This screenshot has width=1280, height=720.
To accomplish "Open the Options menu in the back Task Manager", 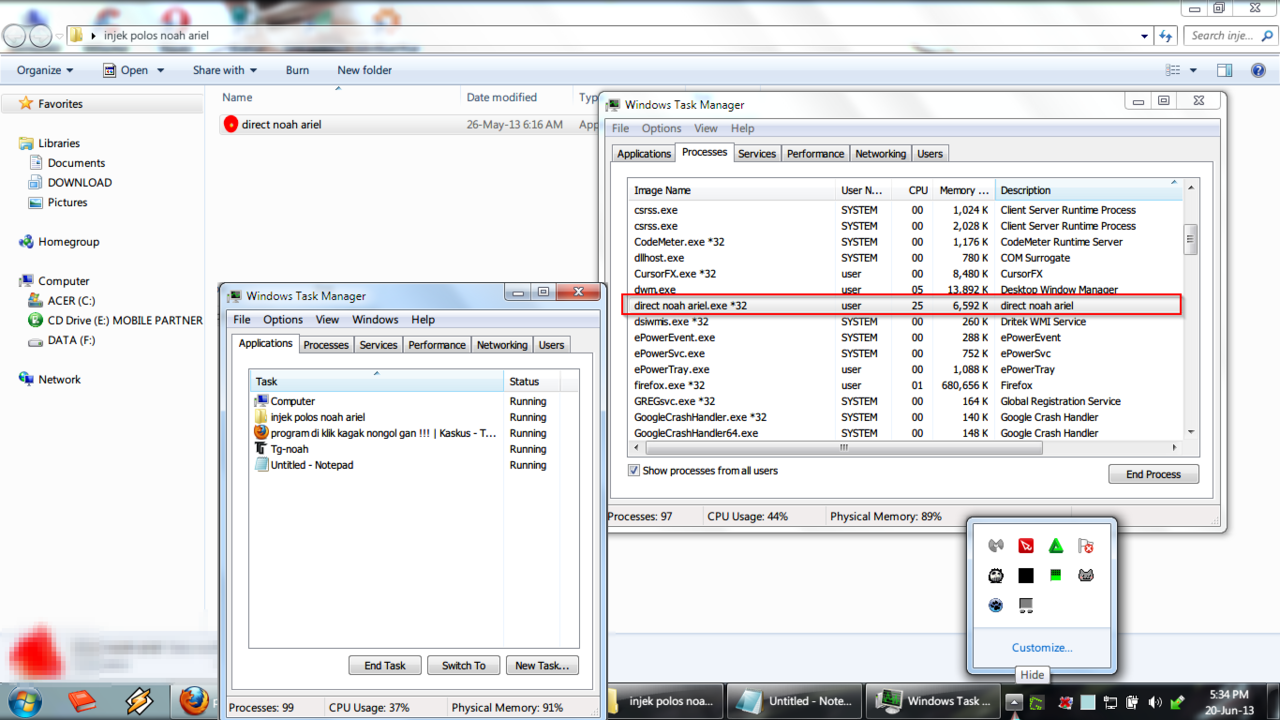I will click(x=661, y=128).
